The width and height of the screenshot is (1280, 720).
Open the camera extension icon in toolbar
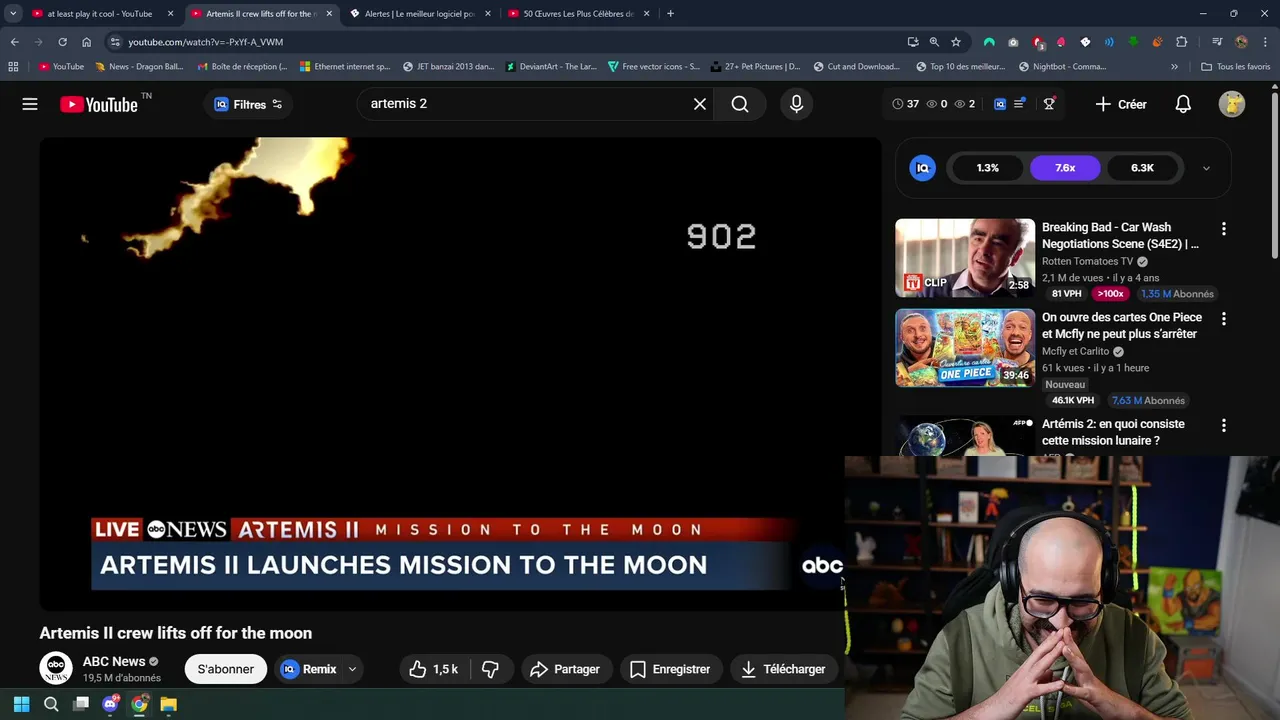[1013, 42]
